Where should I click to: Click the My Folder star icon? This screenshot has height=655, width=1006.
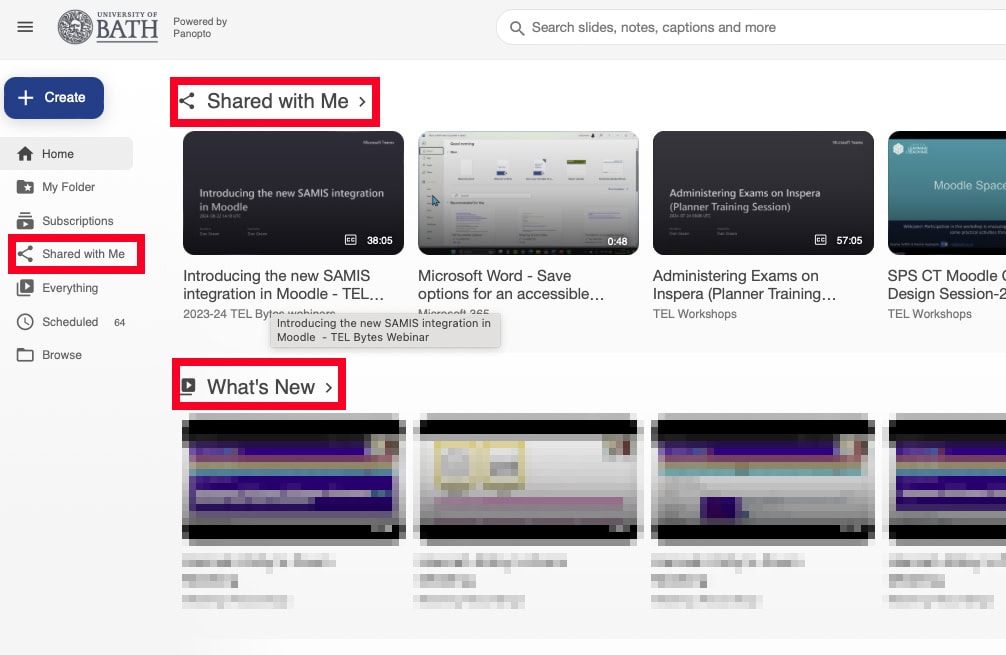[x=25, y=187]
